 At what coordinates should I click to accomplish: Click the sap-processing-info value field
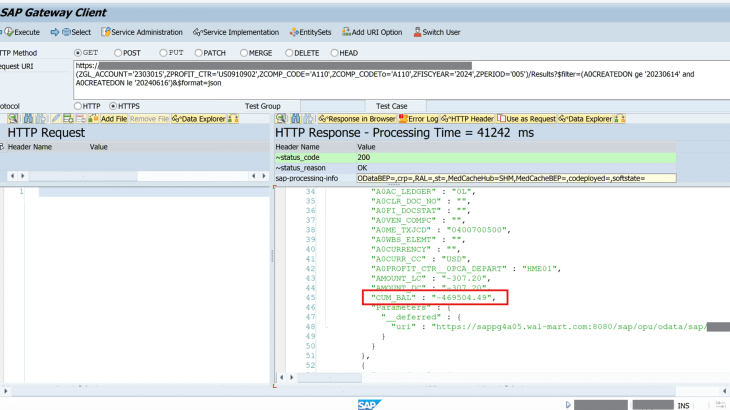516,178
